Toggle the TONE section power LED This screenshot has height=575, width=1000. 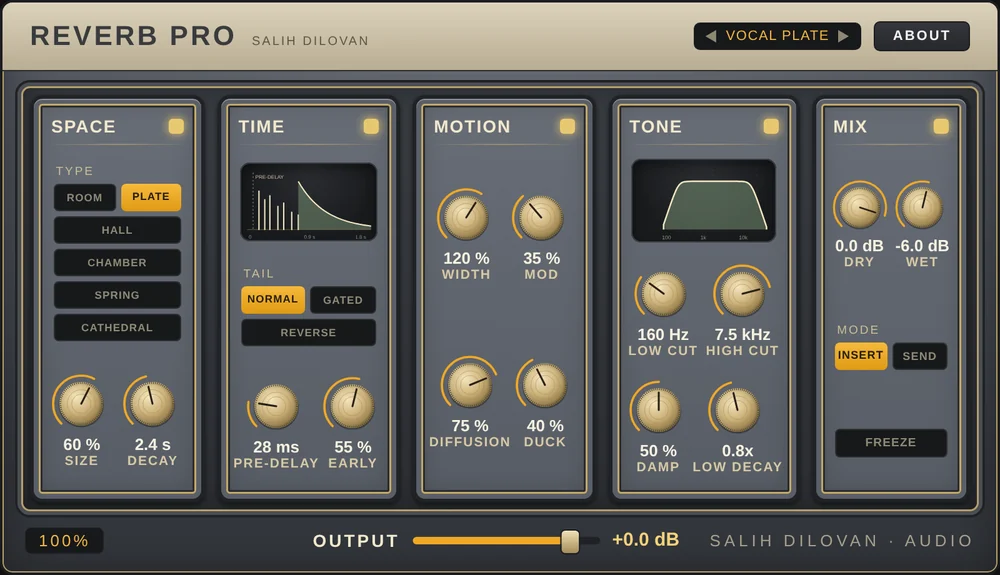[x=771, y=126]
